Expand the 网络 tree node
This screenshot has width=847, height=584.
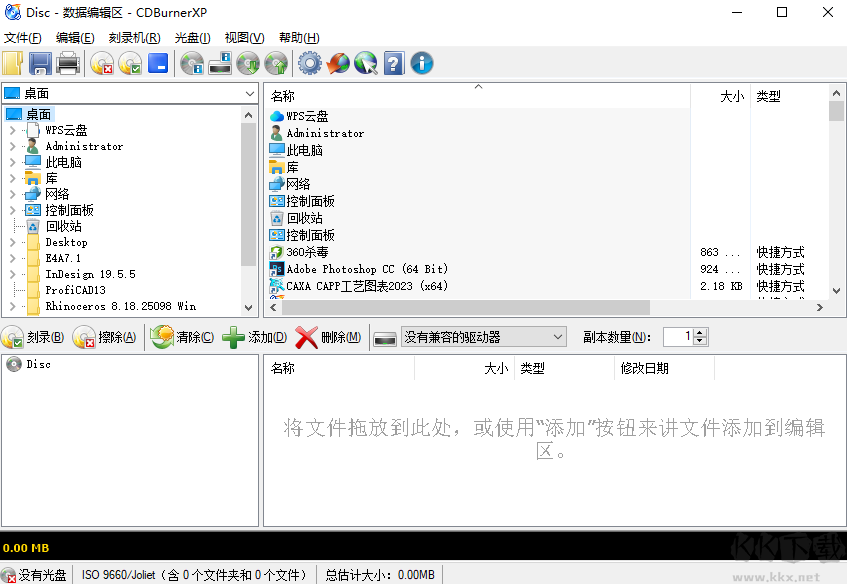pyautogui.click(x=12, y=194)
